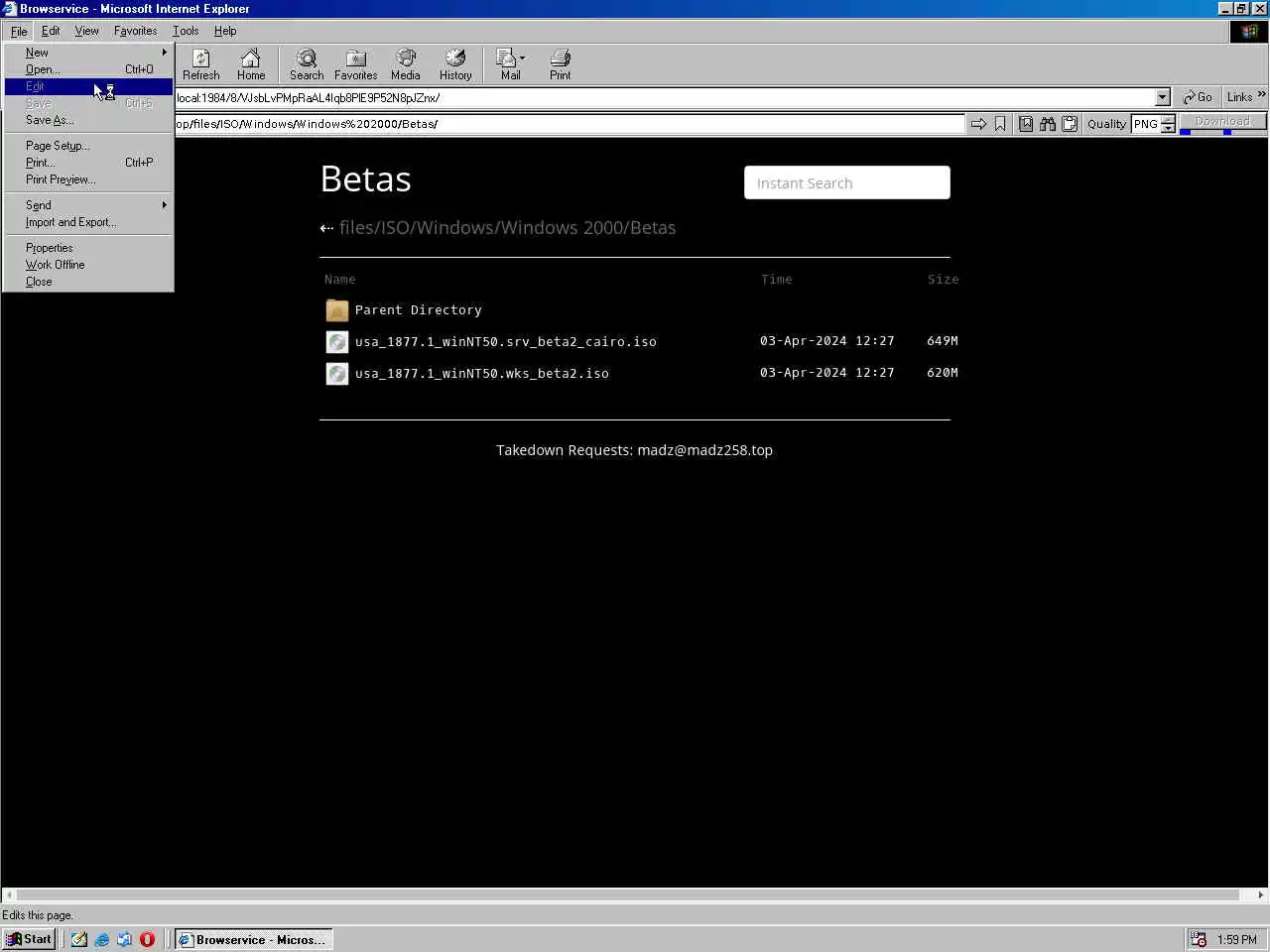Click Browservice taskbar button
Viewport: 1270px width, 952px height.
click(x=253, y=939)
